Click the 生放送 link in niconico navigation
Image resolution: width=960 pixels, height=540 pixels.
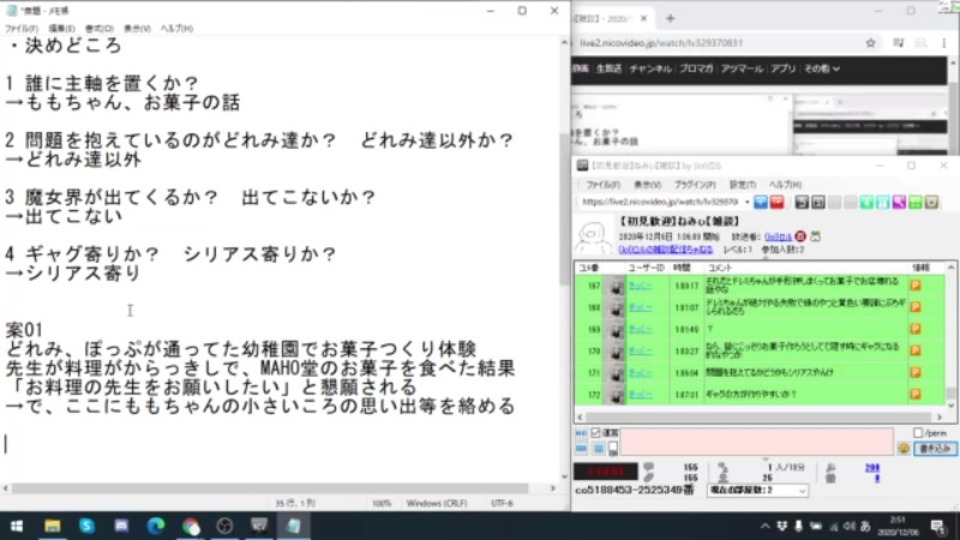609,69
